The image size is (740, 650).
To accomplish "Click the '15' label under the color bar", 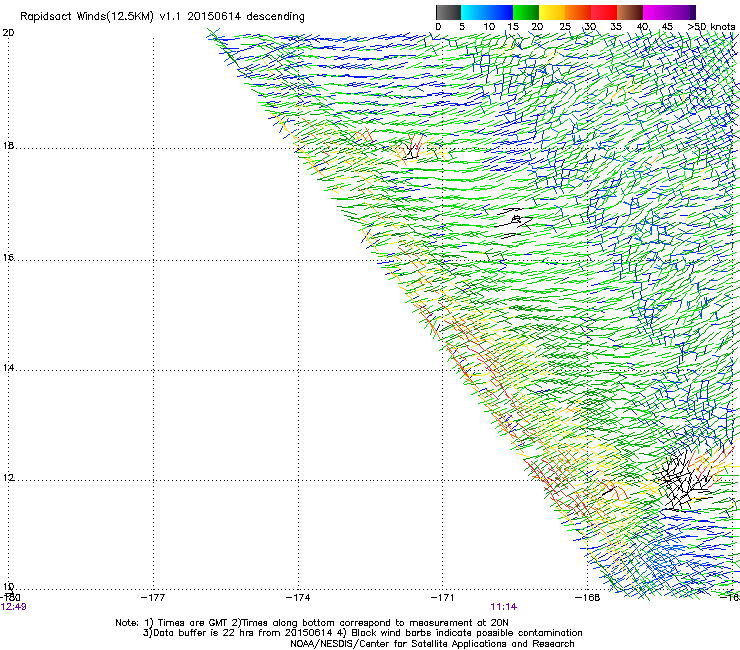I will click(x=513, y=27).
